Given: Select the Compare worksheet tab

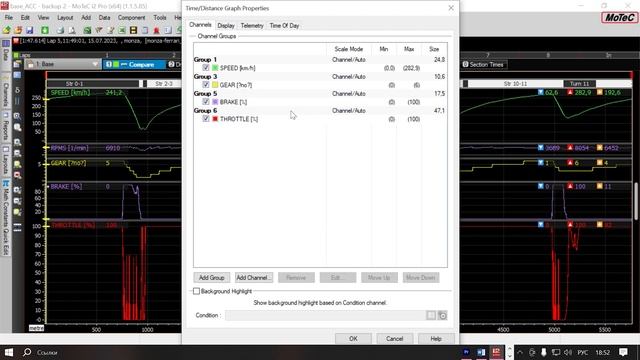Looking at the screenshot, I should click(x=134, y=64).
